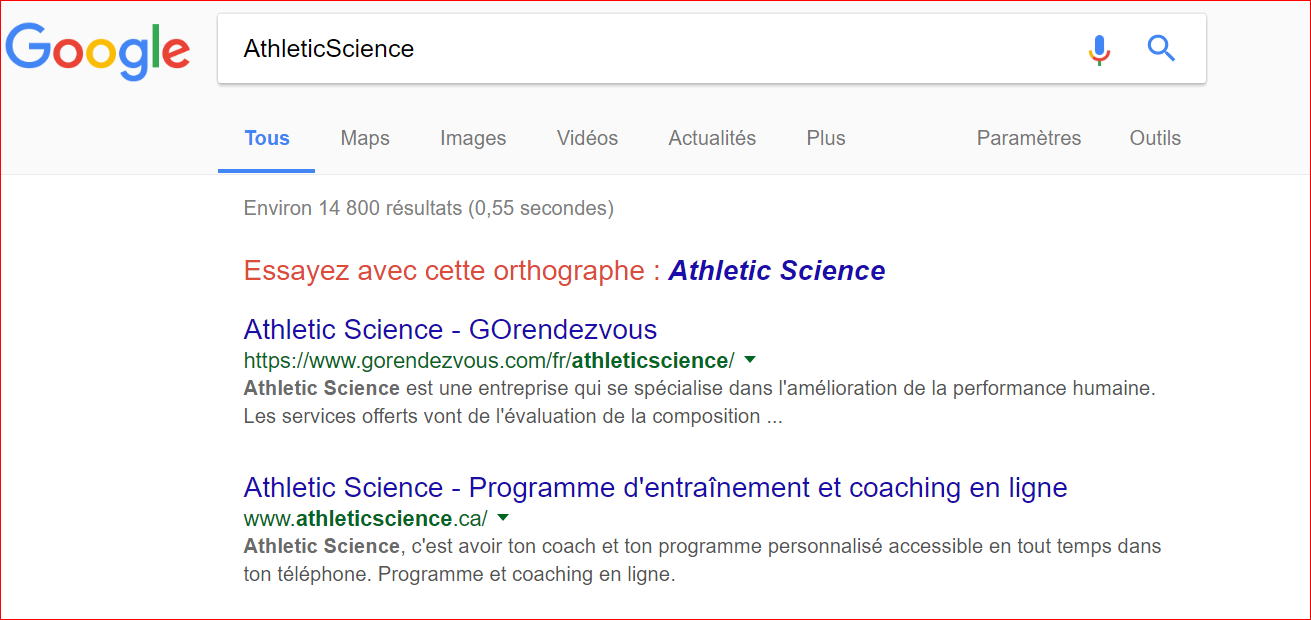Select the Tous results tab
The width and height of the screenshot is (1311, 620).
[x=267, y=138]
